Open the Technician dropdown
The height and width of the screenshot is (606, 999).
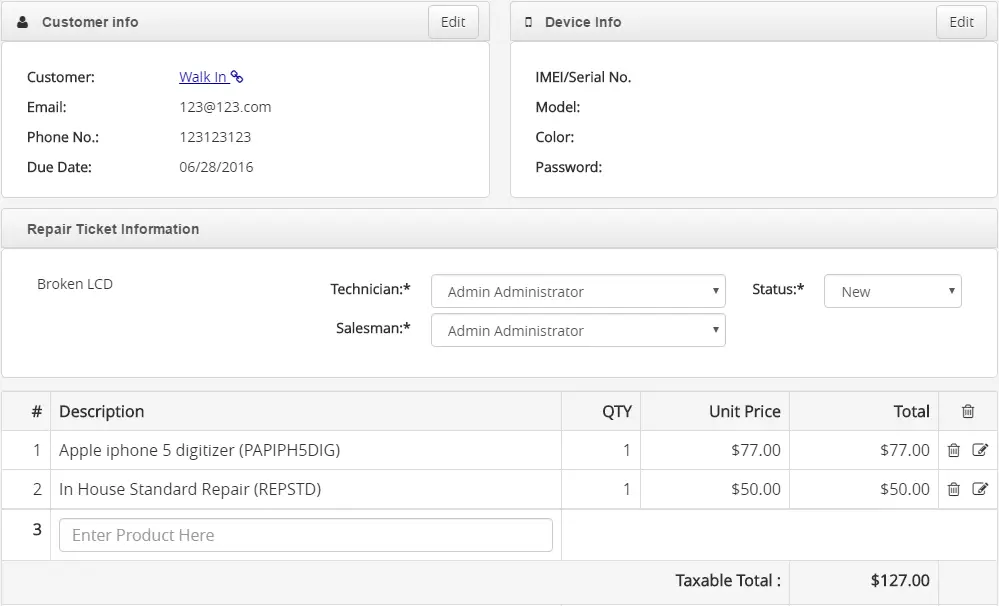coord(578,291)
